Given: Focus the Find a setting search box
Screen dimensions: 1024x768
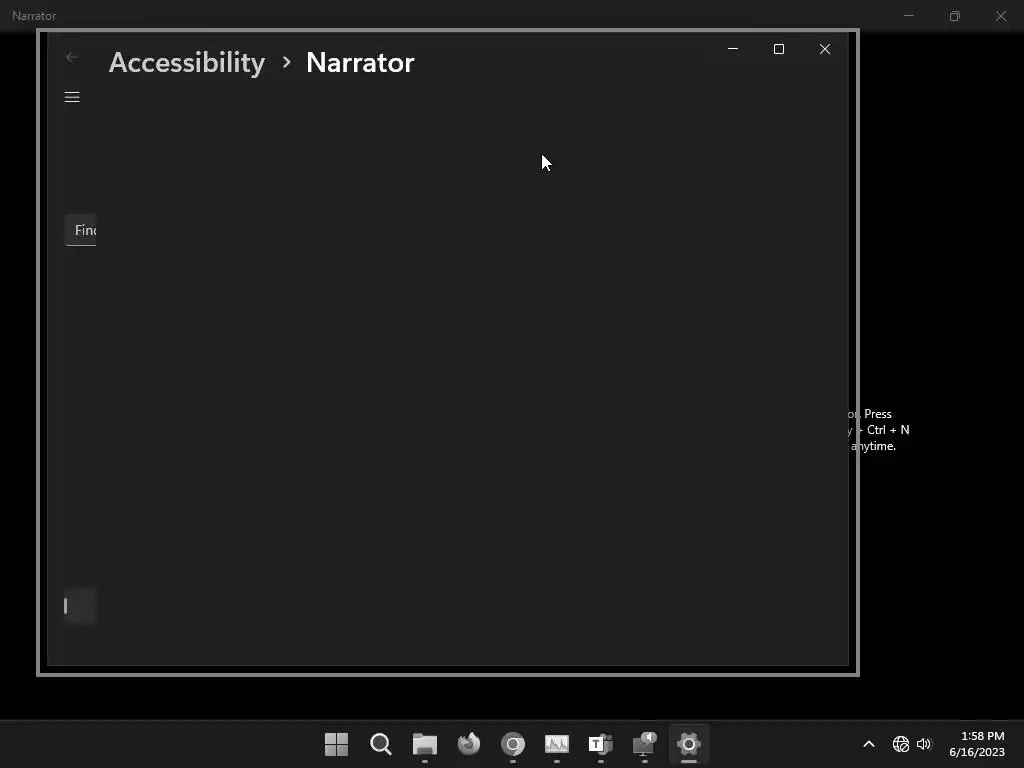Looking at the screenshot, I should click(81, 230).
